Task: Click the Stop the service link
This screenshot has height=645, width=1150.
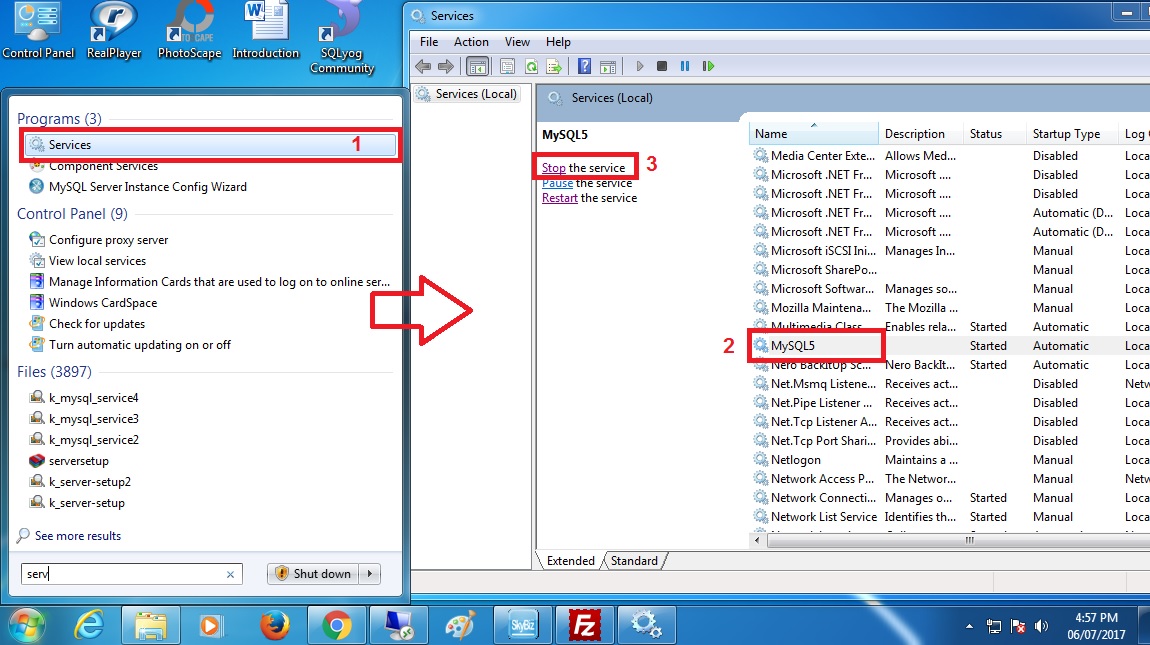Action: 554,168
